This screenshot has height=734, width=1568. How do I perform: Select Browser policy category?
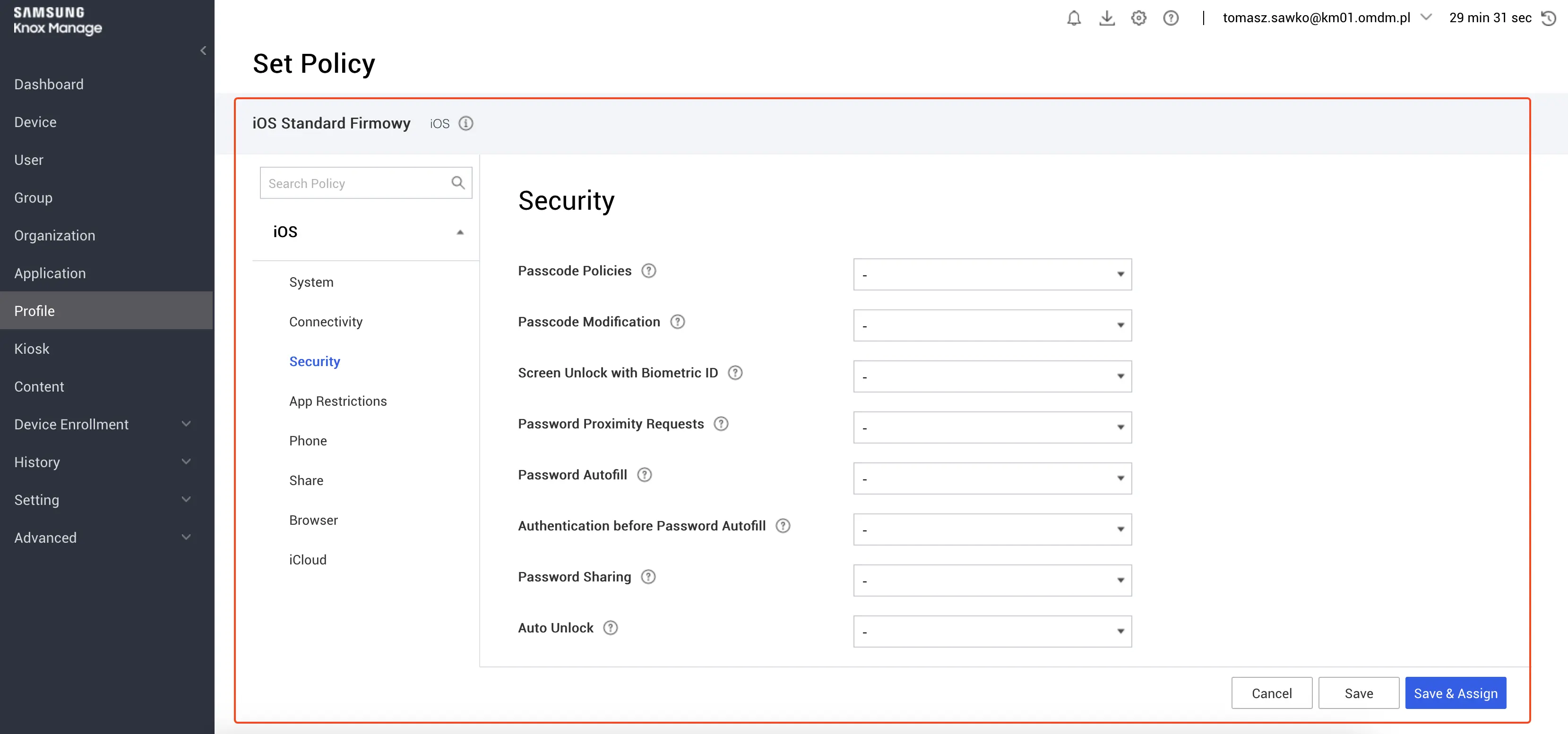pyautogui.click(x=313, y=520)
